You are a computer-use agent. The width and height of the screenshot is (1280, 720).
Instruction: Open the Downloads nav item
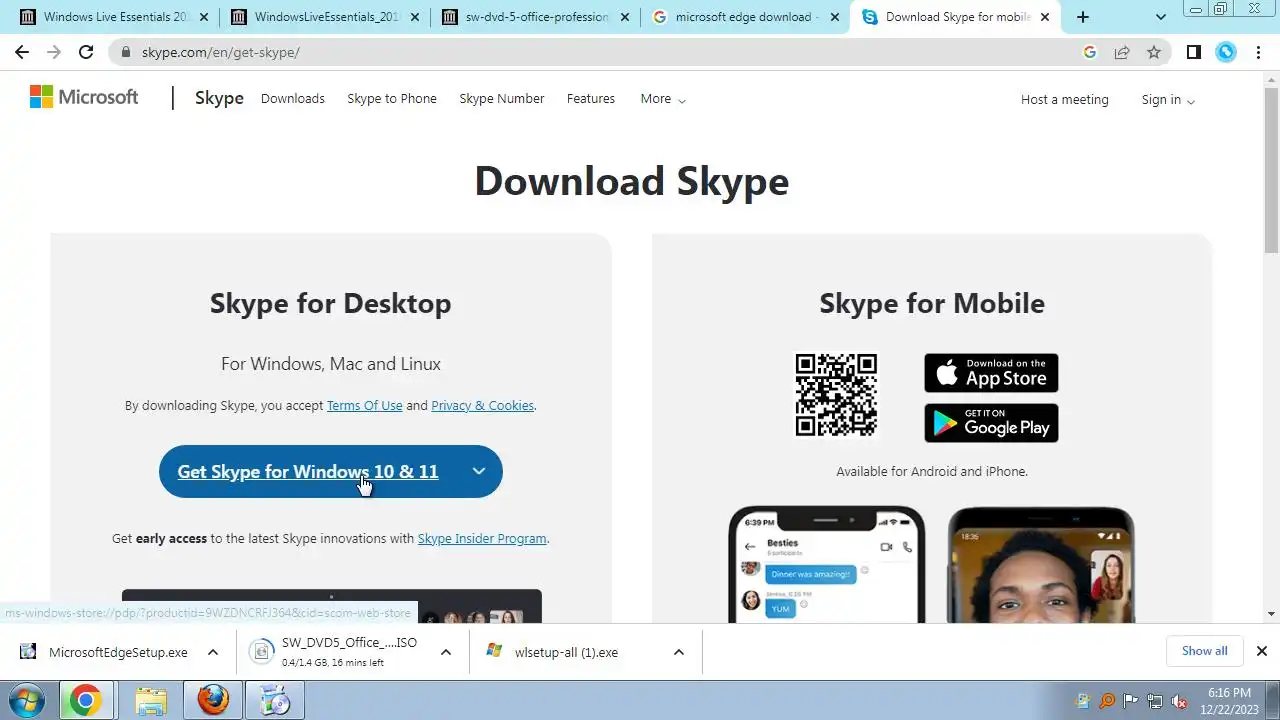[293, 99]
